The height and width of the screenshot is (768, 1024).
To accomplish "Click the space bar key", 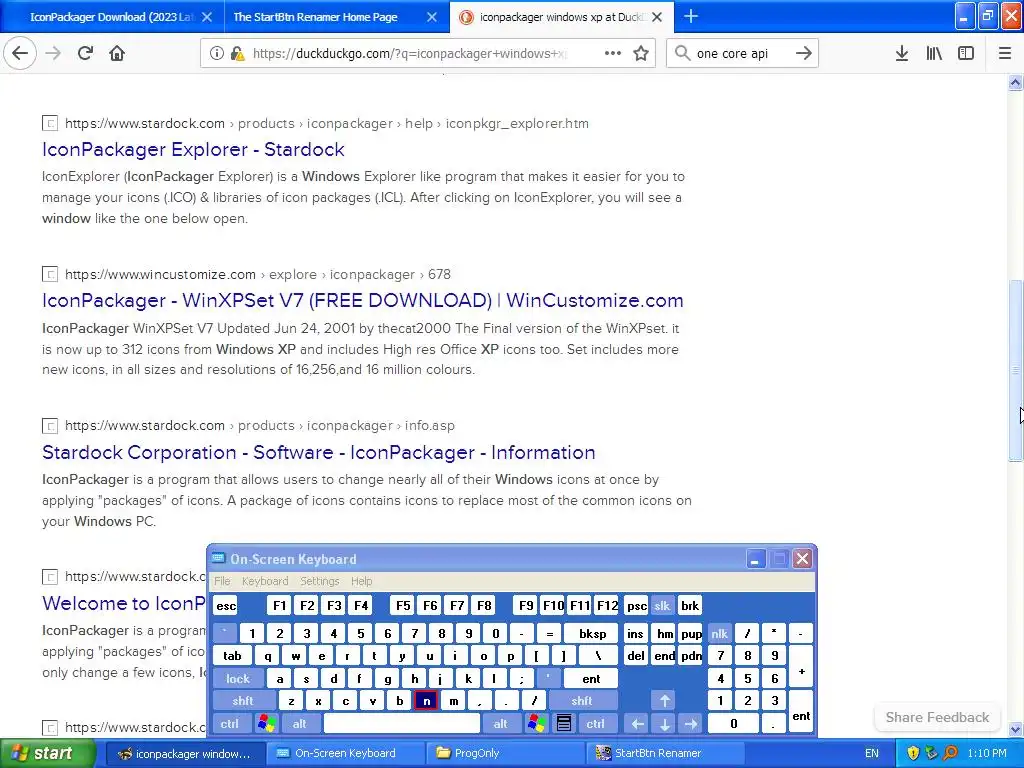I will [x=402, y=723].
